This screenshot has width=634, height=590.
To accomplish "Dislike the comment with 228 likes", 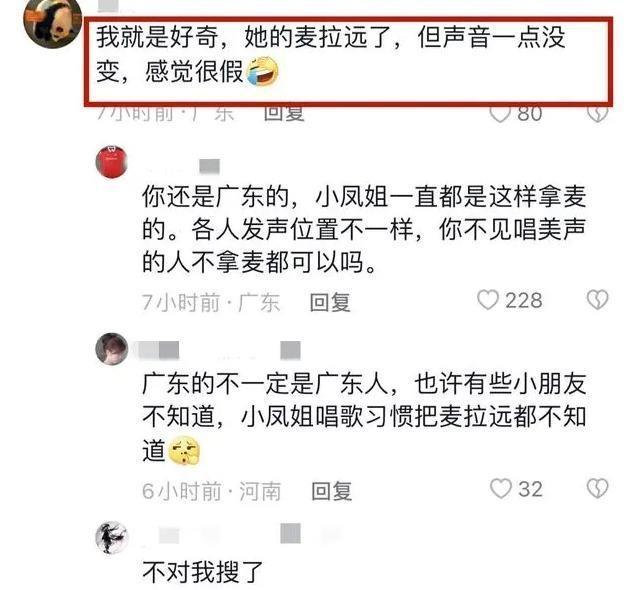I will [597, 300].
